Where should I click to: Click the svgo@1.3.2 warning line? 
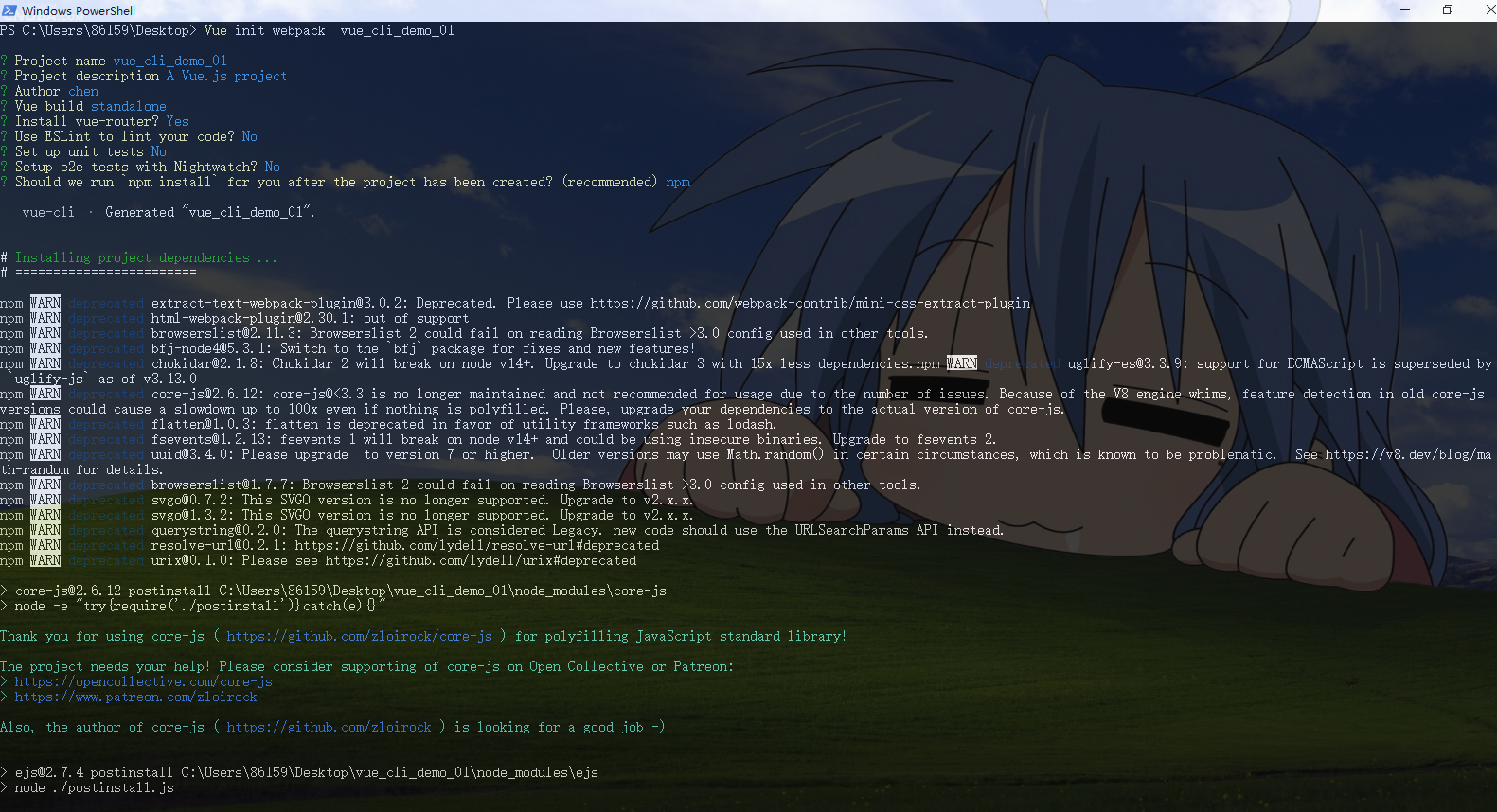click(x=347, y=515)
